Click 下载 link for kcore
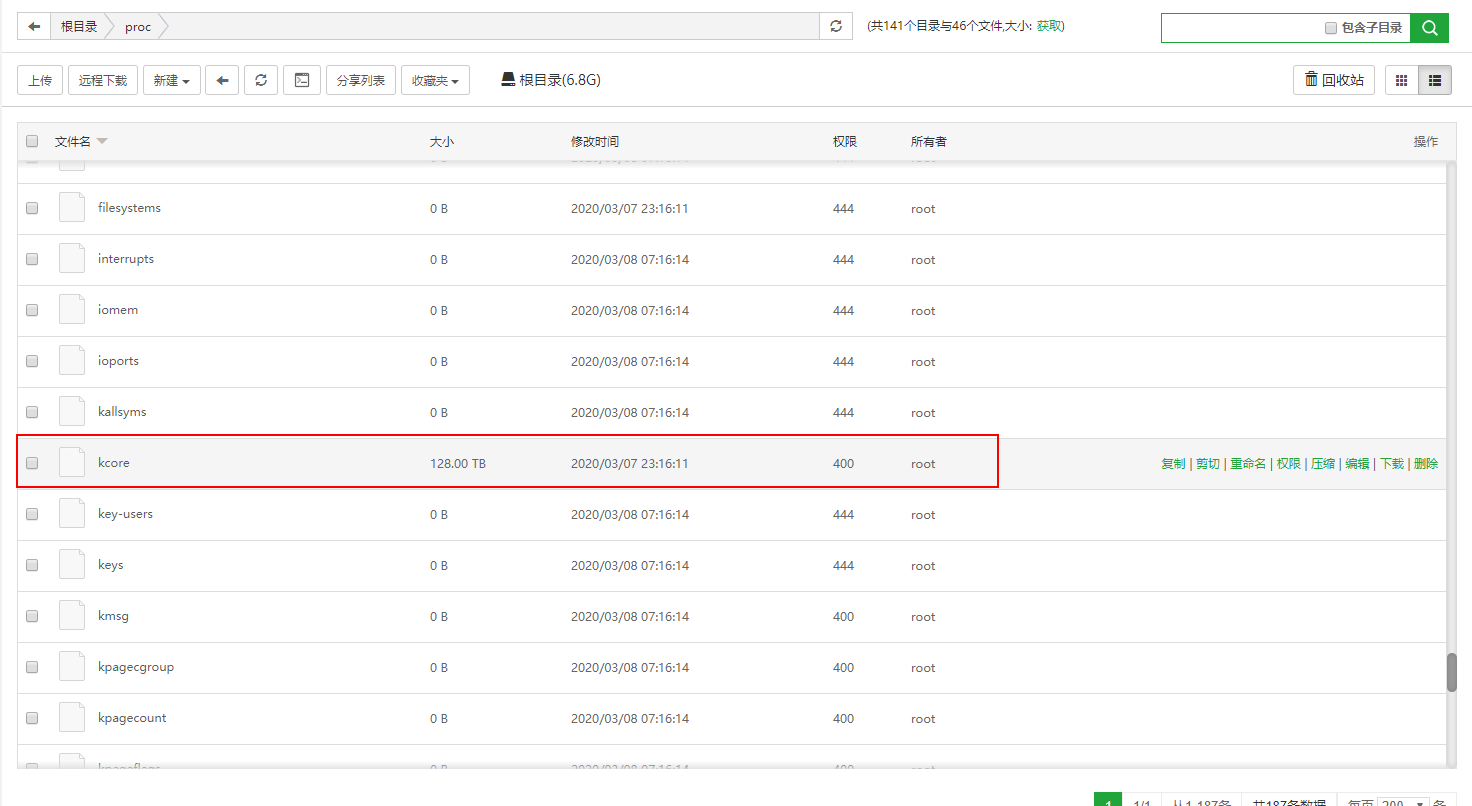 [1392, 464]
